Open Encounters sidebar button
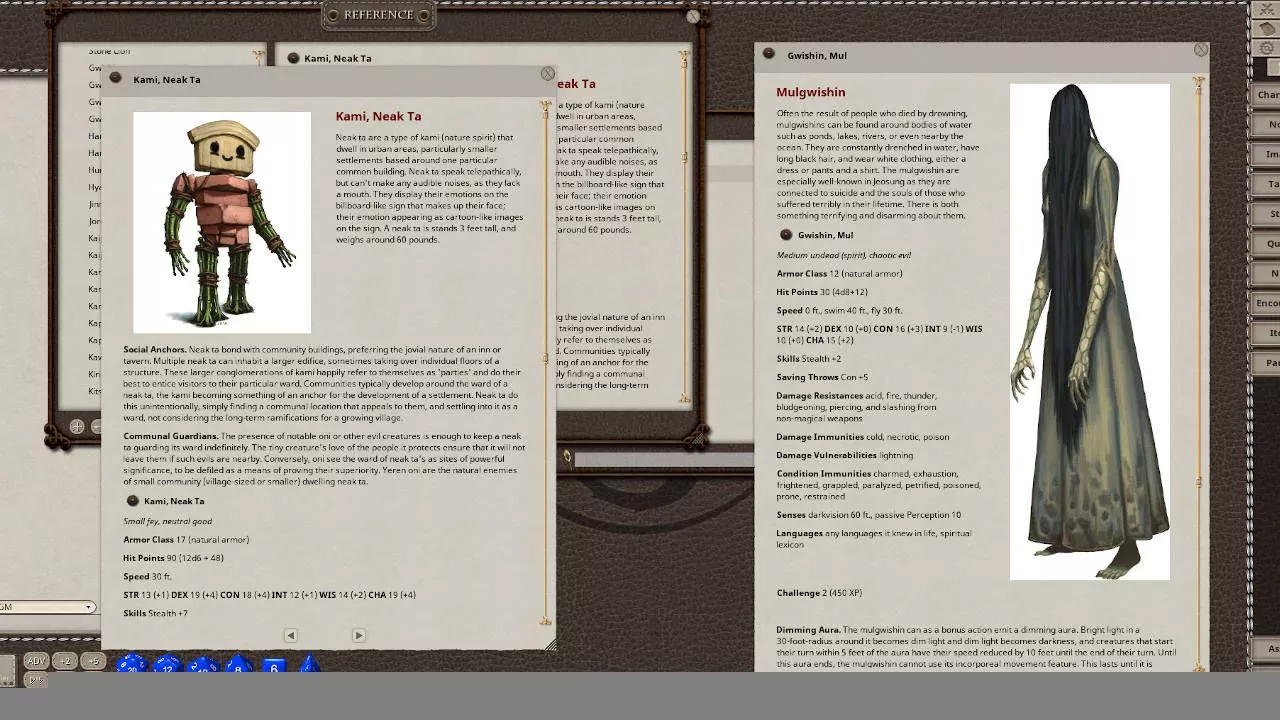Image resolution: width=1280 pixels, height=720 pixels. [x=1266, y=303]
